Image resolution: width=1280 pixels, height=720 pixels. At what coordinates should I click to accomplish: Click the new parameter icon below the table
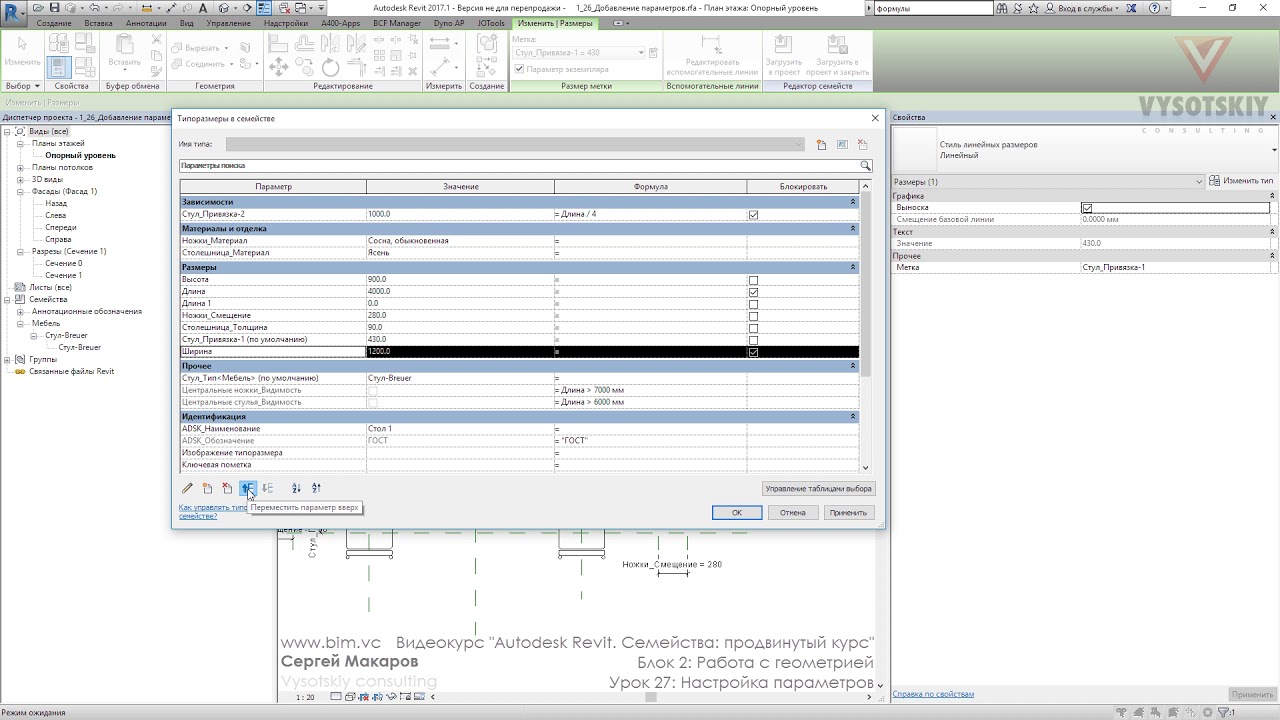click(x=207, y=488)
